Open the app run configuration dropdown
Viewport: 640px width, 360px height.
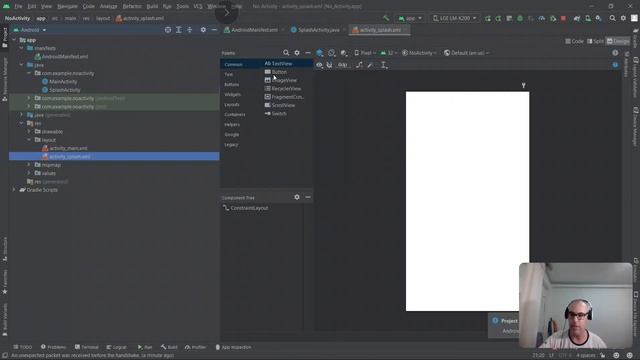pos(410,18)
